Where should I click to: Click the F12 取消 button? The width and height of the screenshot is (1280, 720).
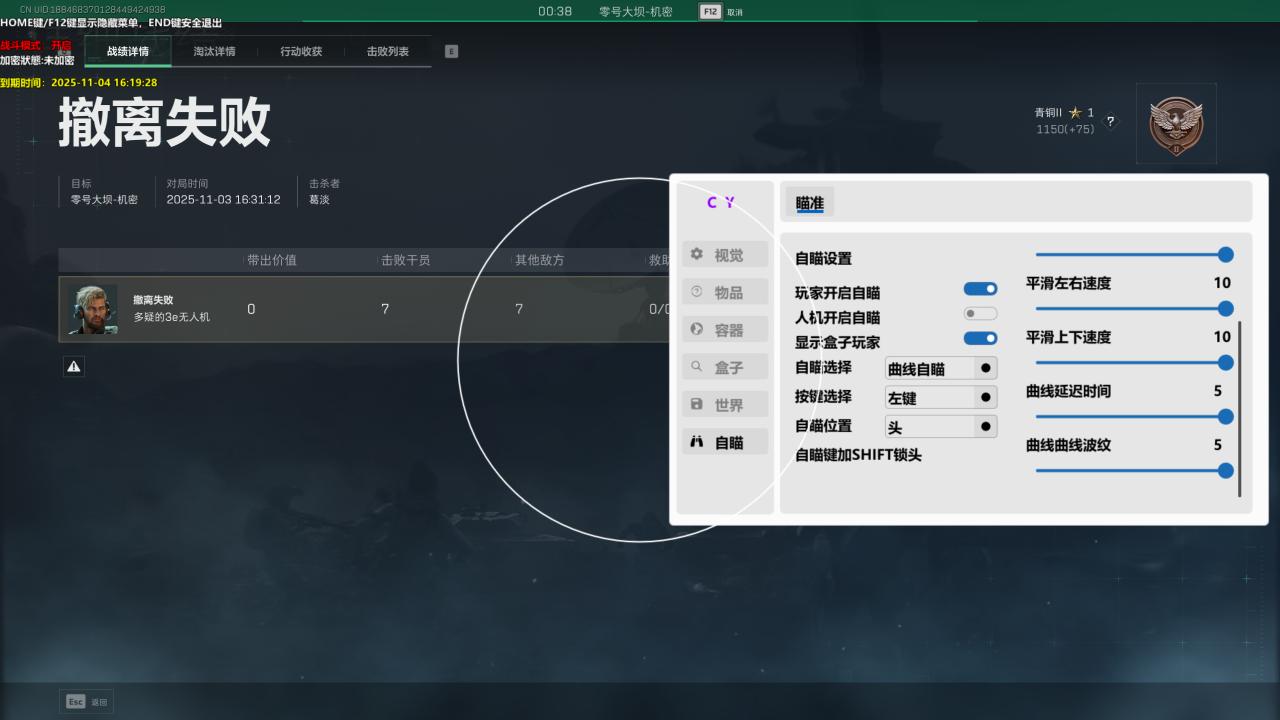click(x=722, y=12)
